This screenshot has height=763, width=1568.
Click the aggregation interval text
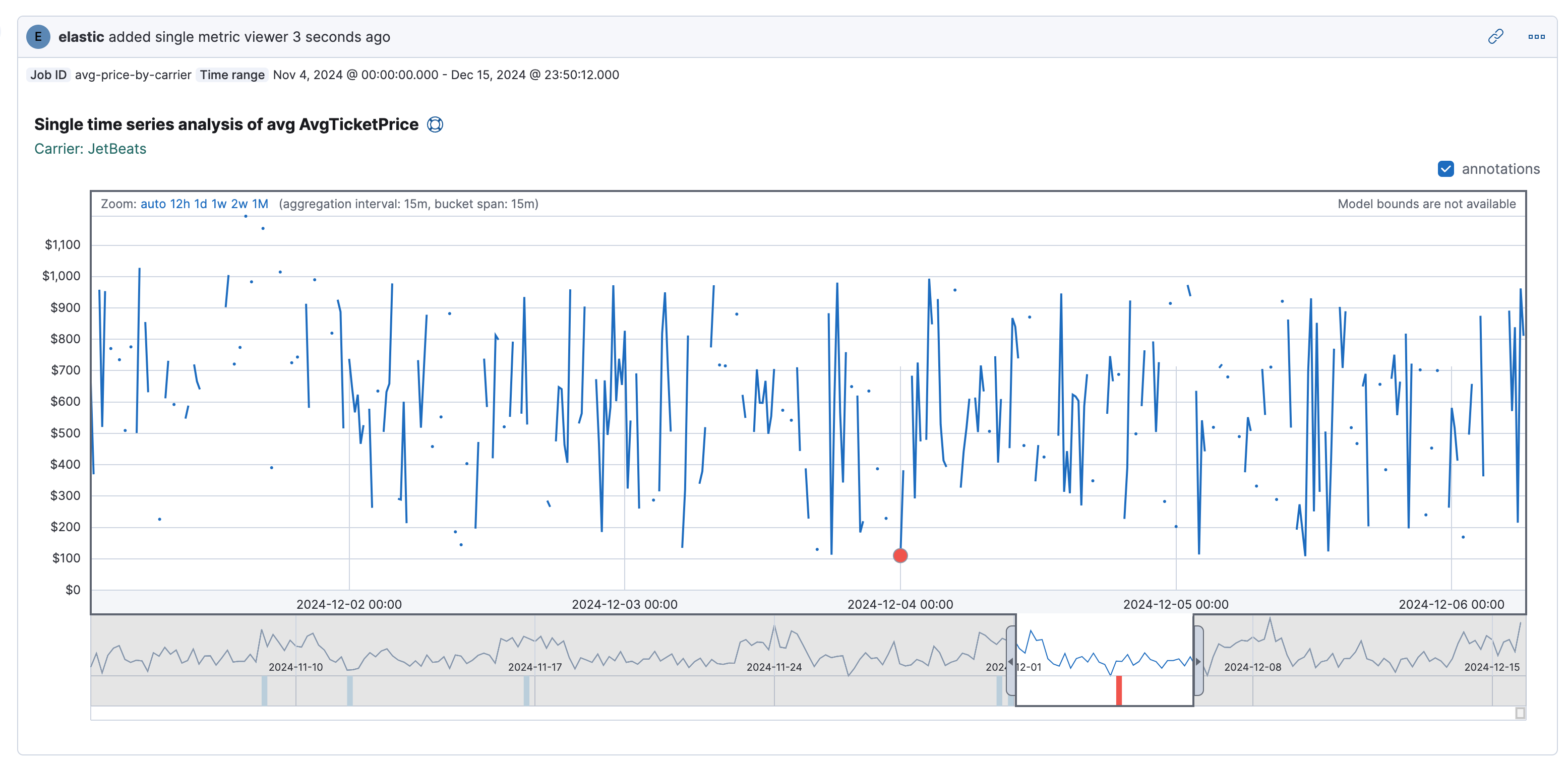coord(408,204)
